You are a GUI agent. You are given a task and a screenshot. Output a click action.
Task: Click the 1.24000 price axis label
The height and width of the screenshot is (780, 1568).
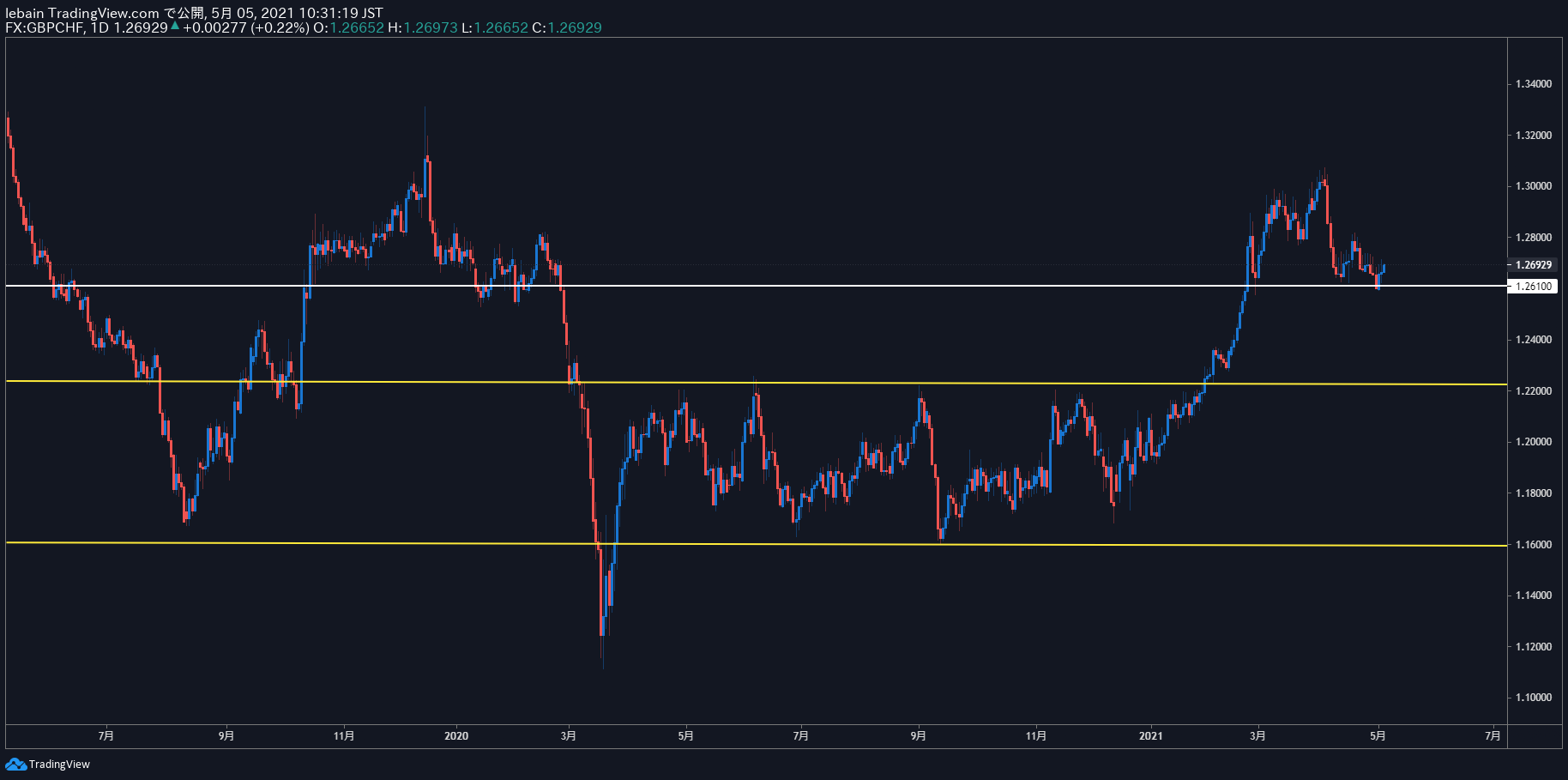1533,340
